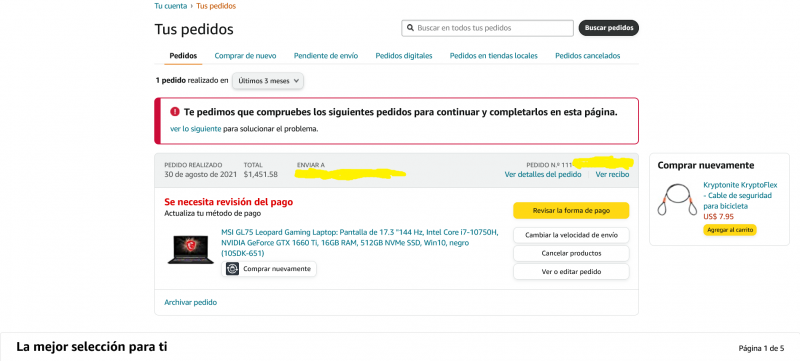Click the Cancelar productos button
Screen dimensions: 800x361
click(x=571, y=253)
